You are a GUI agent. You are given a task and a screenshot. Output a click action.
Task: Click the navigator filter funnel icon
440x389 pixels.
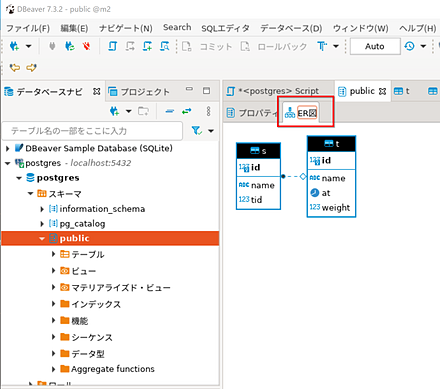(x=197, y=131)
